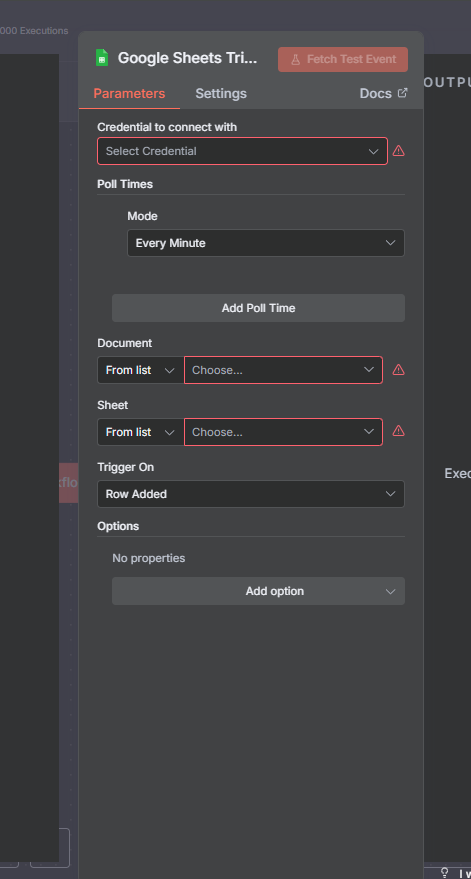471x879 pixels.
Task: Click the Google Sheets Tri... node title
Action: [188, 58]
